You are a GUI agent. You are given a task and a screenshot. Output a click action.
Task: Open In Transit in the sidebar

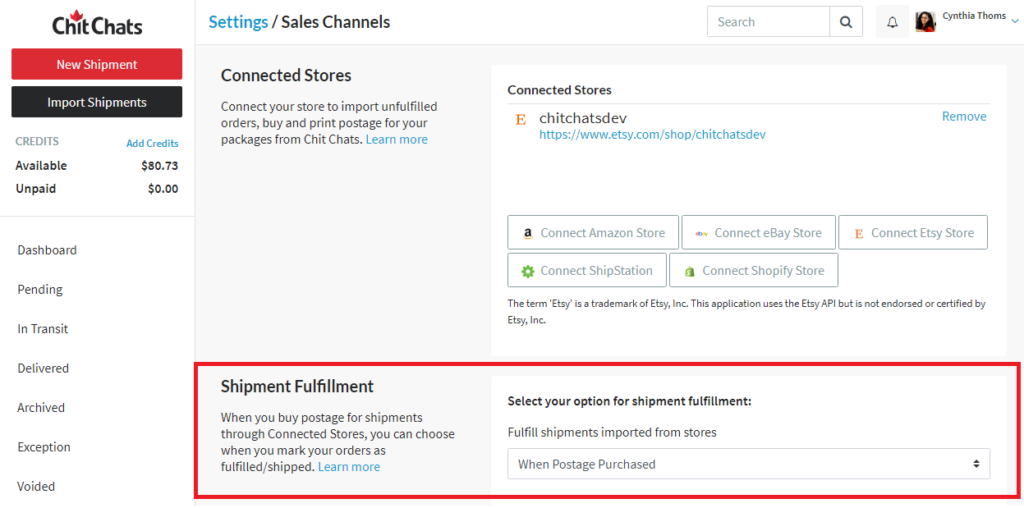pos(42,329)
